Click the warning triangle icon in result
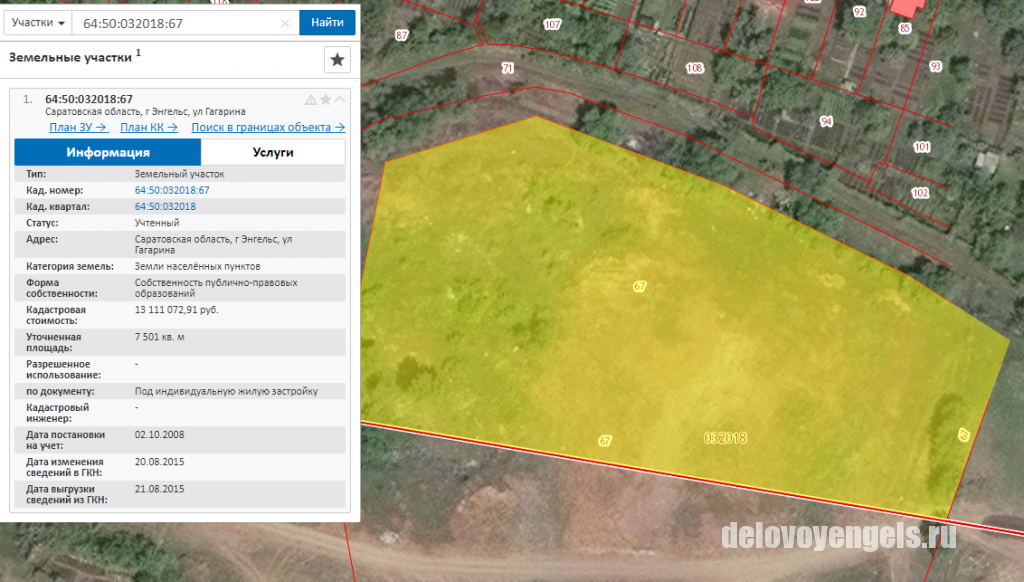1024x582 pixels. pos(311,100)
